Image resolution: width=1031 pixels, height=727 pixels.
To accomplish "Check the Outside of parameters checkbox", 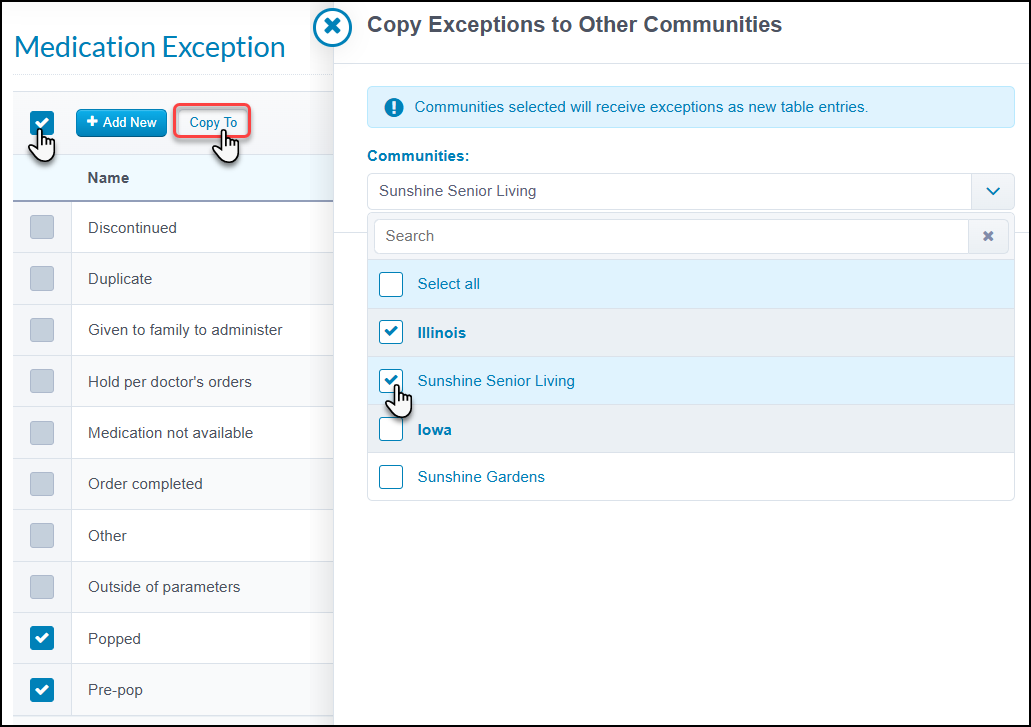I will (x=42, y=587).
